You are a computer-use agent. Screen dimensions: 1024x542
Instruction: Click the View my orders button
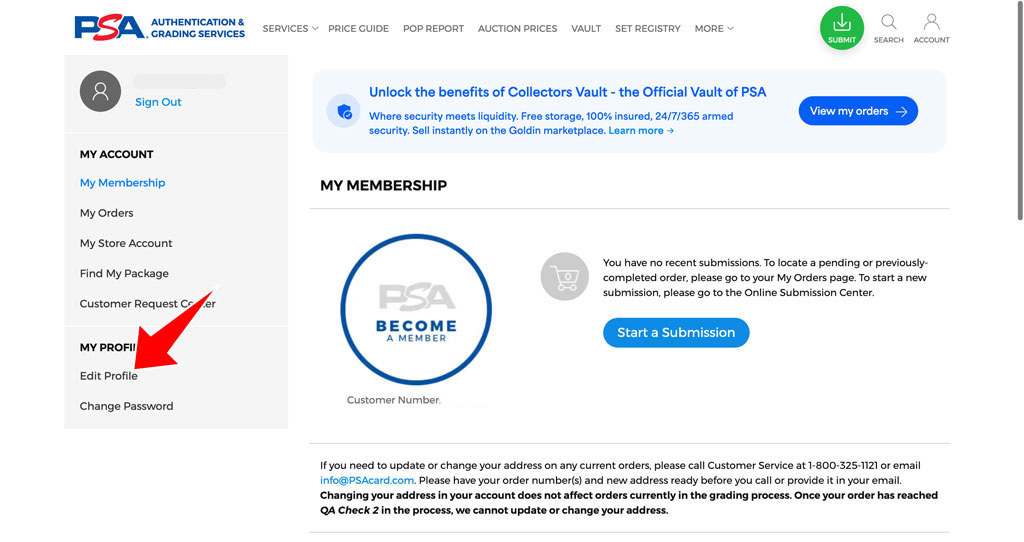tap(858, 111)
